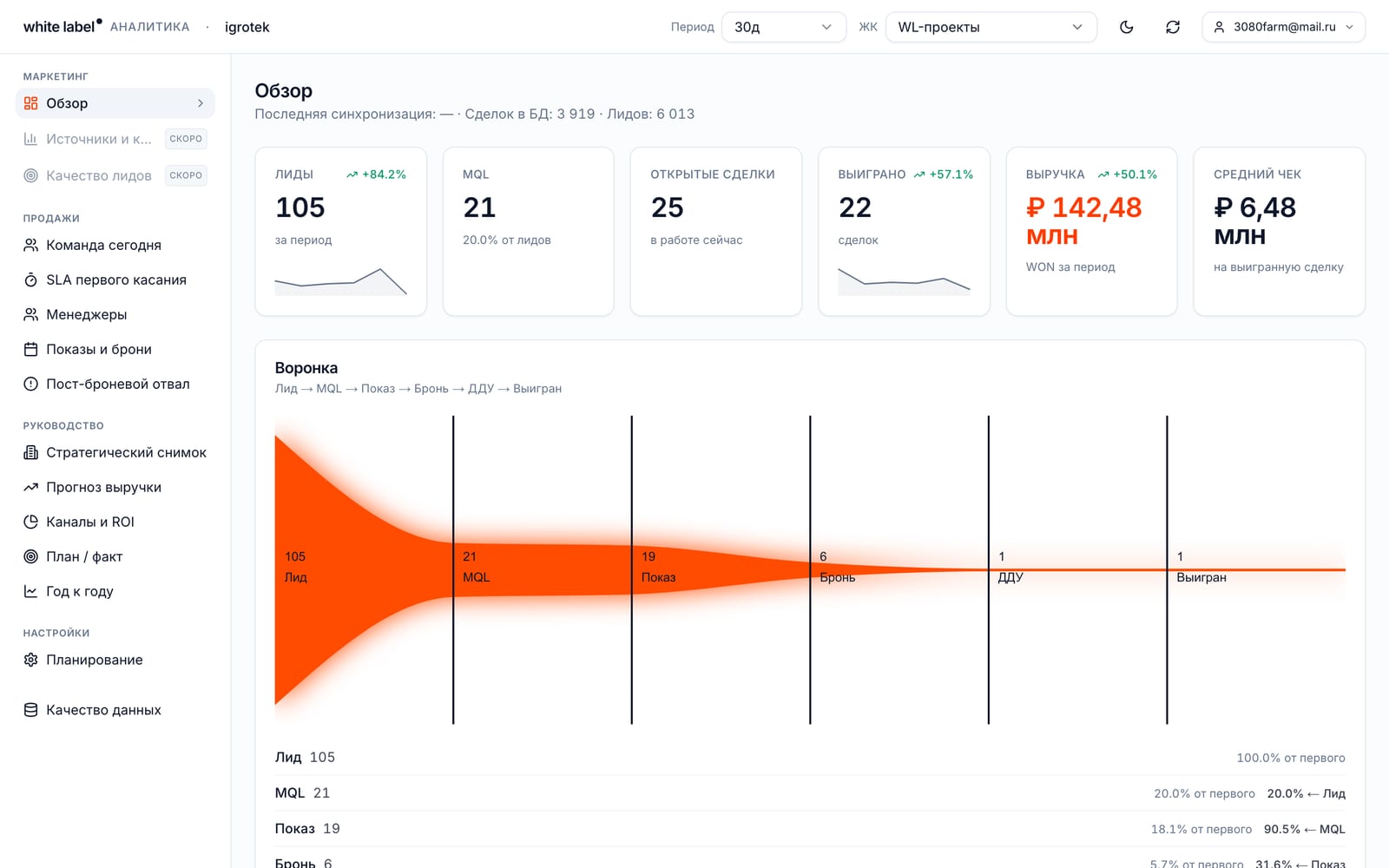Click the SLA первого касания stopwatch icon
The width and height of the screenshot is (1389, 868).
31,279
